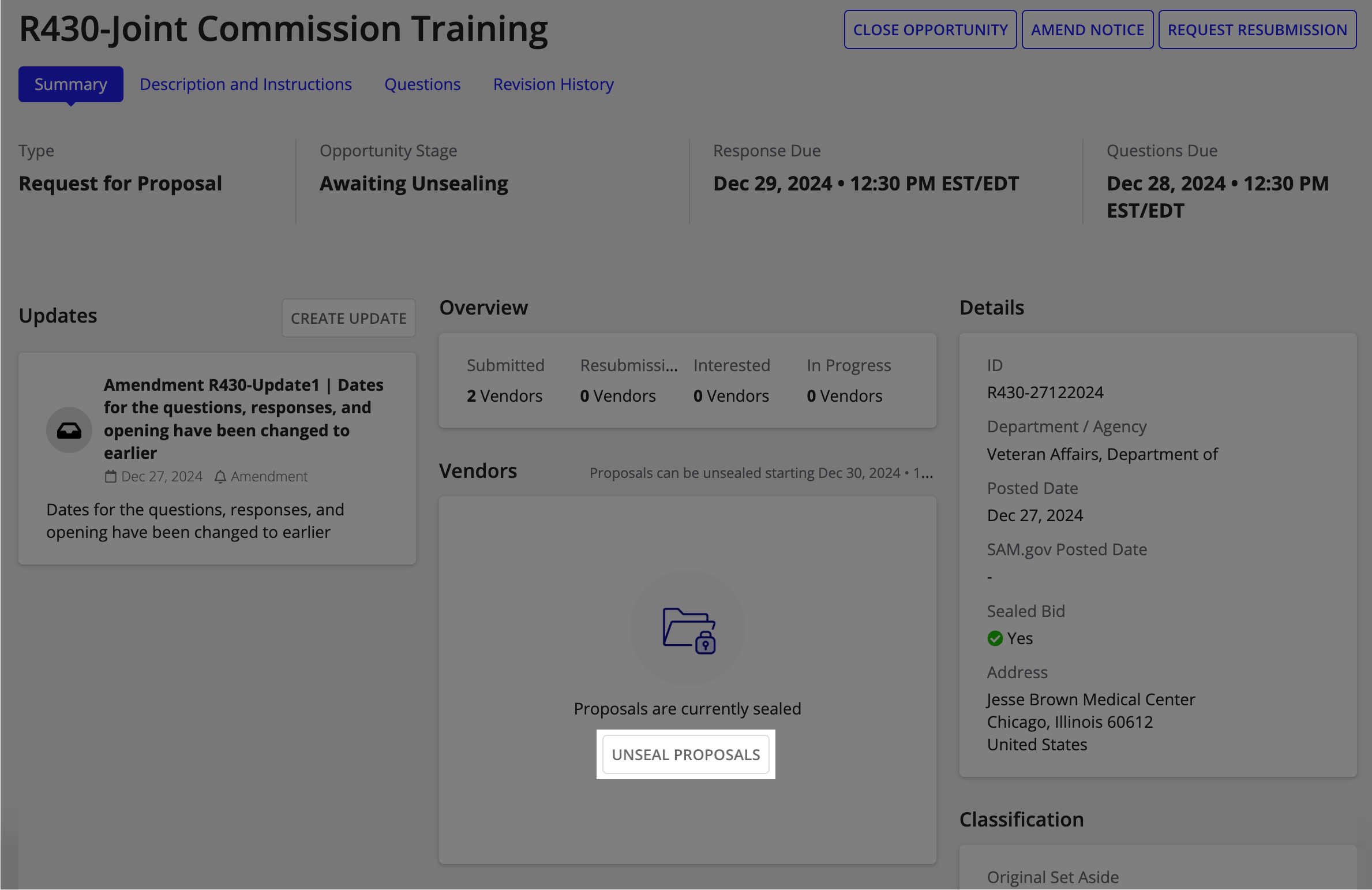Screen dimensions: 1372x890
Task: Toggle the AMEND NOTICE option
Action: pyautogui.click(x=1087, y=27)
